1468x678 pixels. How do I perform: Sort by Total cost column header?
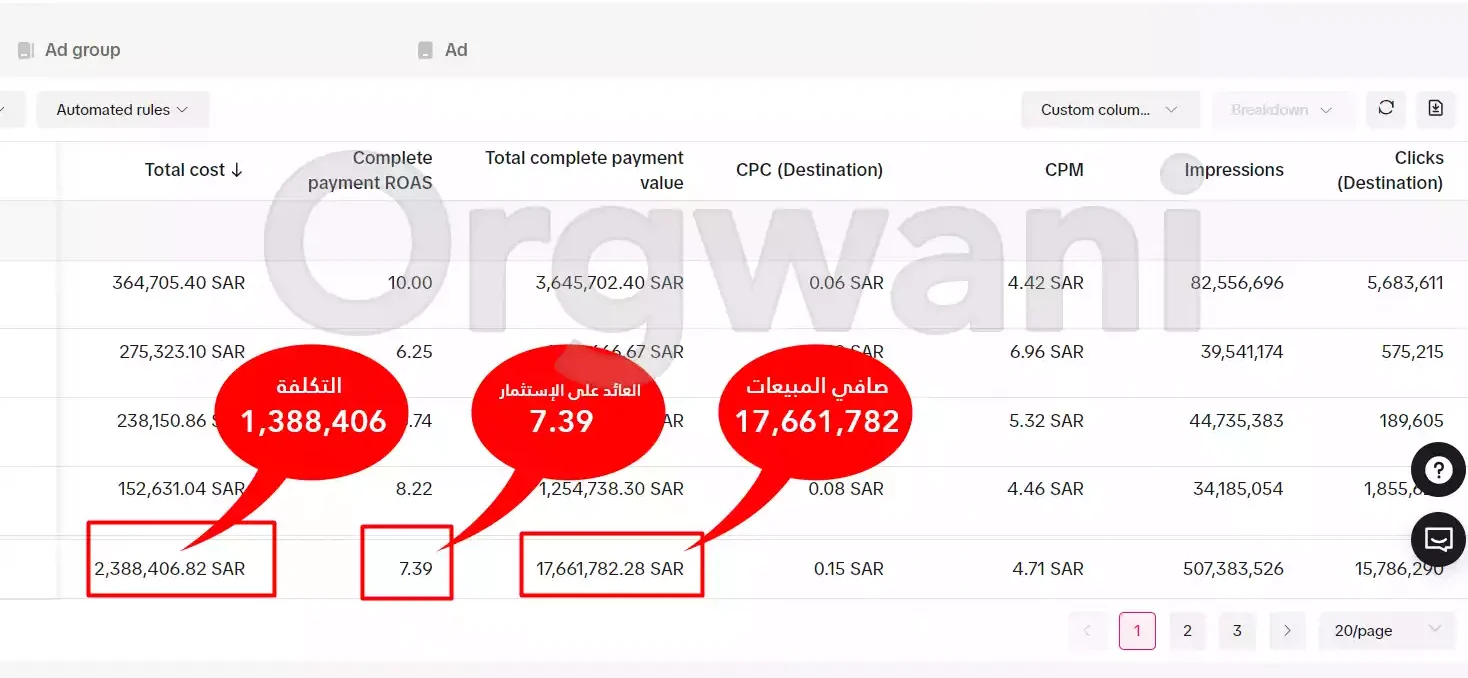pos(193,170)
